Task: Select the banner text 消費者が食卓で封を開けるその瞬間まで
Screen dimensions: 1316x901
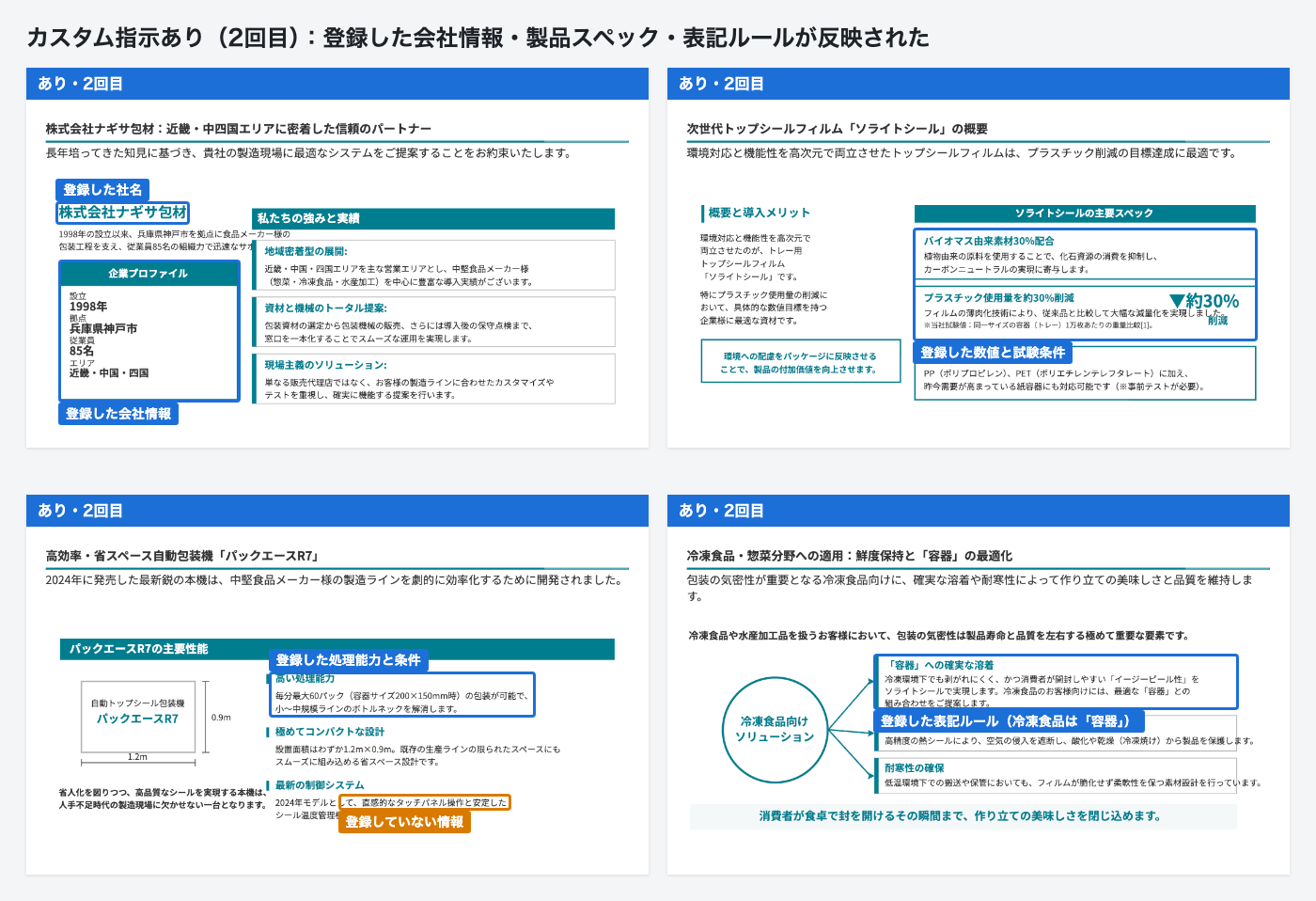Action: 961,815
